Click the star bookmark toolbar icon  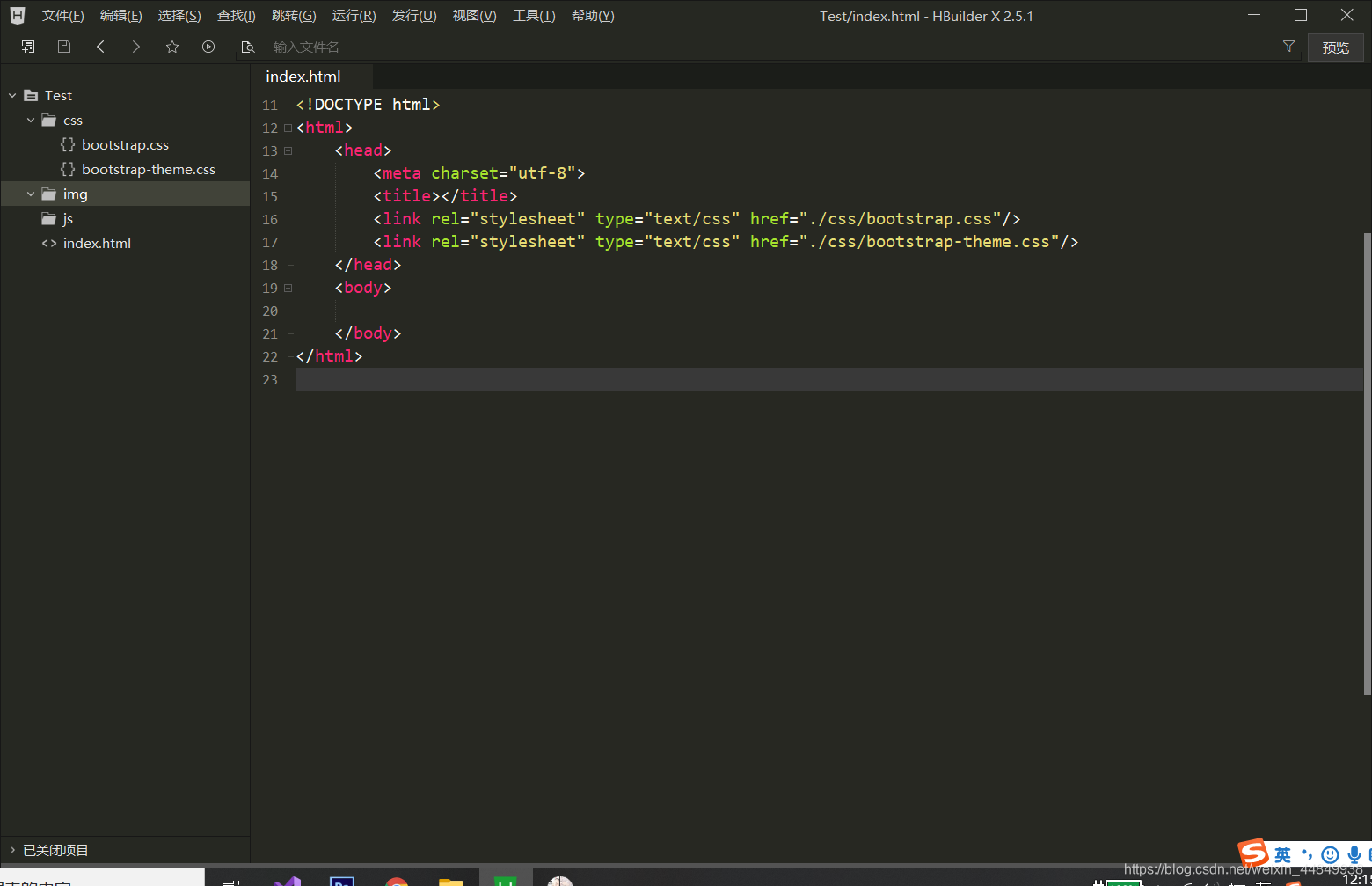click(x=172, y=47)
